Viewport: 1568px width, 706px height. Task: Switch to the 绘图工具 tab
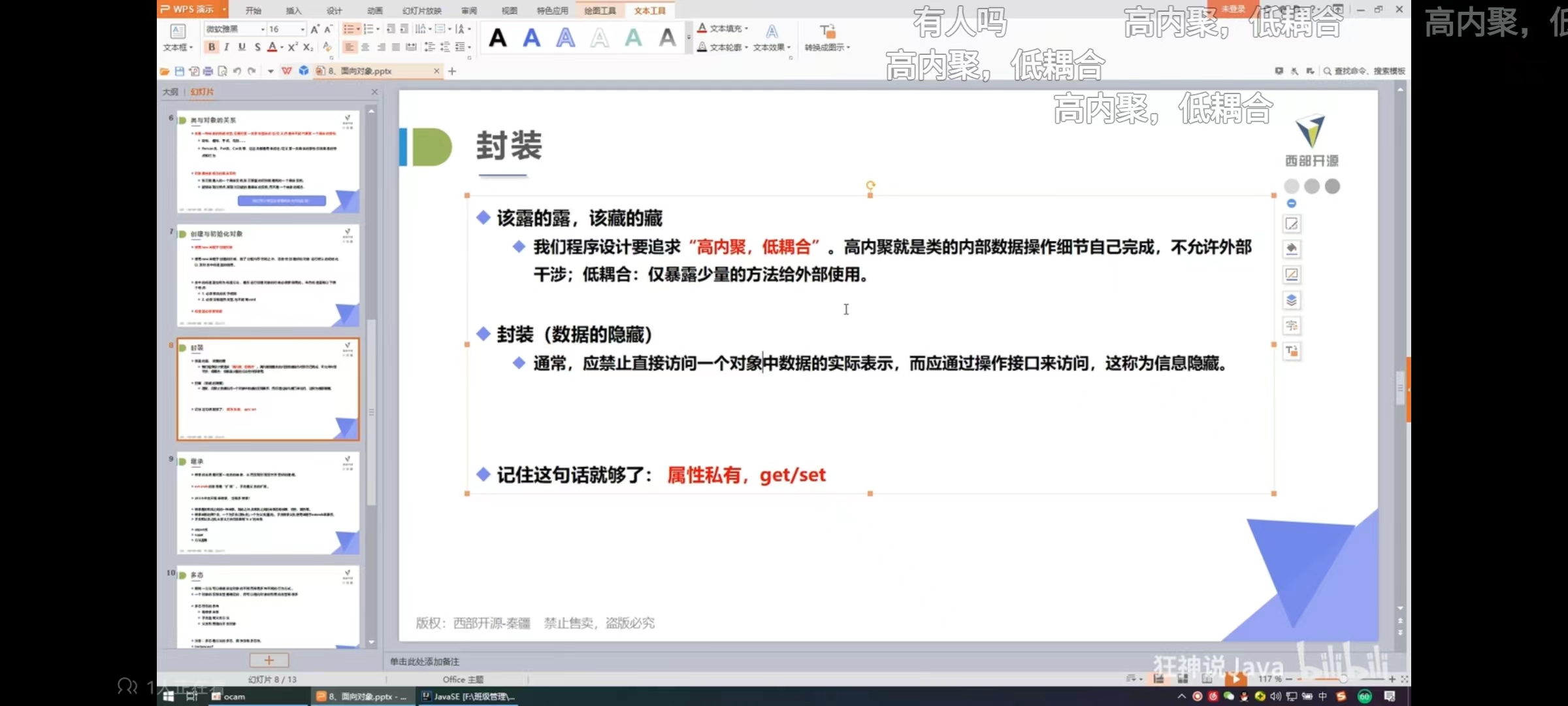click(600, 10)
